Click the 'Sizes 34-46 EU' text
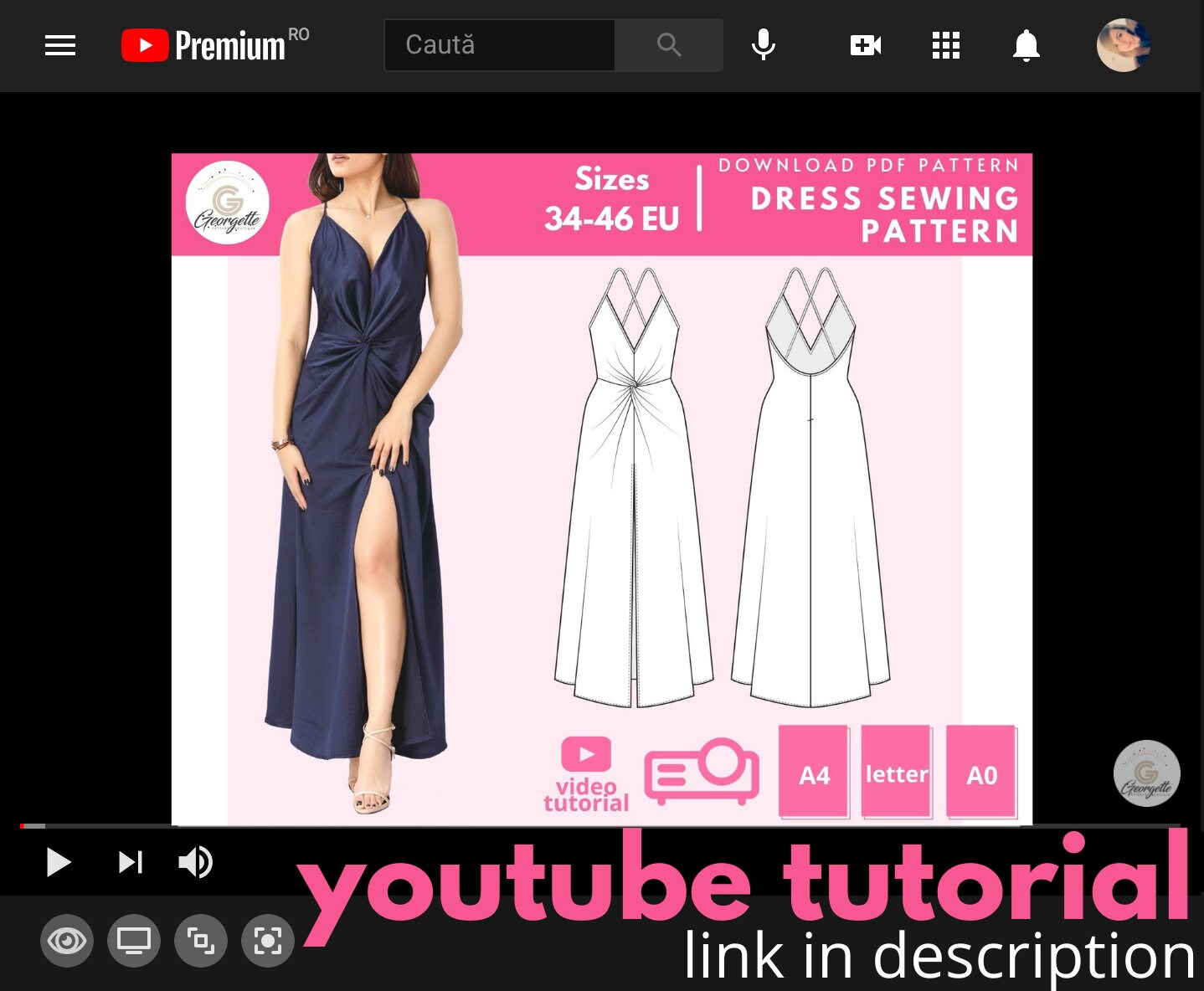Image resolution: width=1204 pixels, height=991 pixels. [612, 199]
